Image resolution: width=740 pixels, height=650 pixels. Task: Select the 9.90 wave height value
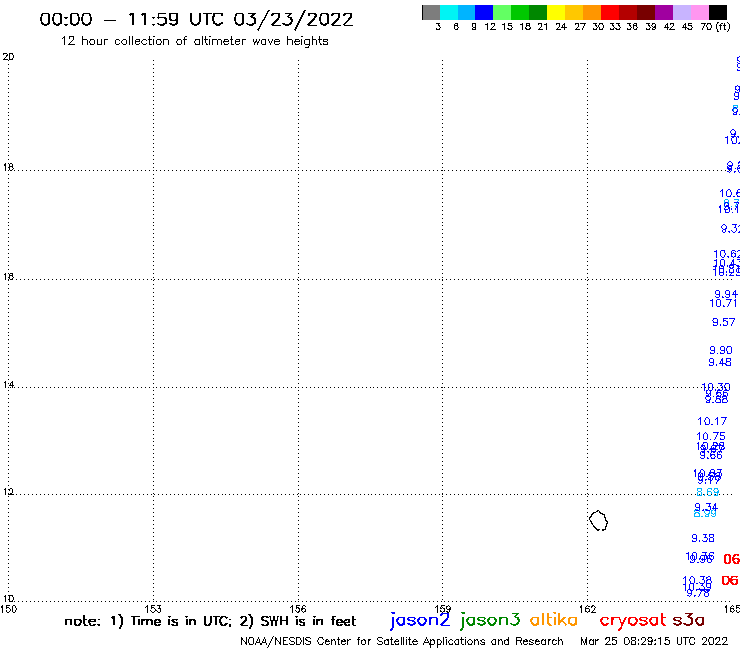721,350
